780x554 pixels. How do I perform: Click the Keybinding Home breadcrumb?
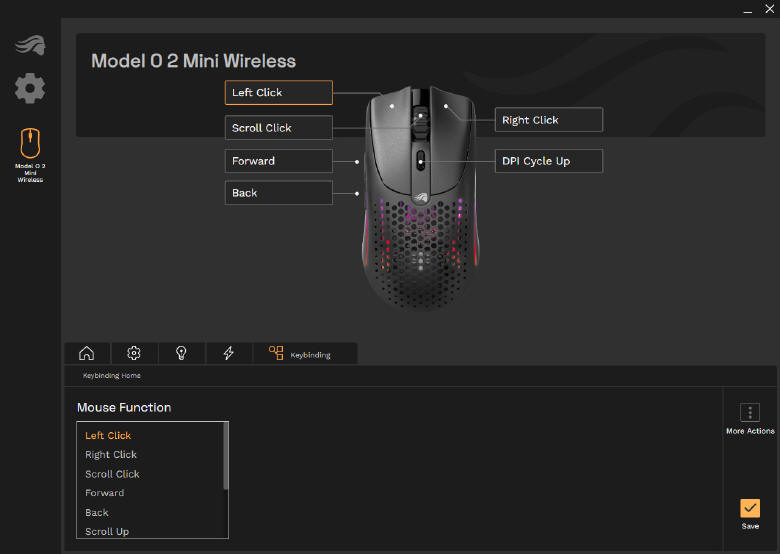[x=111, y=375]
